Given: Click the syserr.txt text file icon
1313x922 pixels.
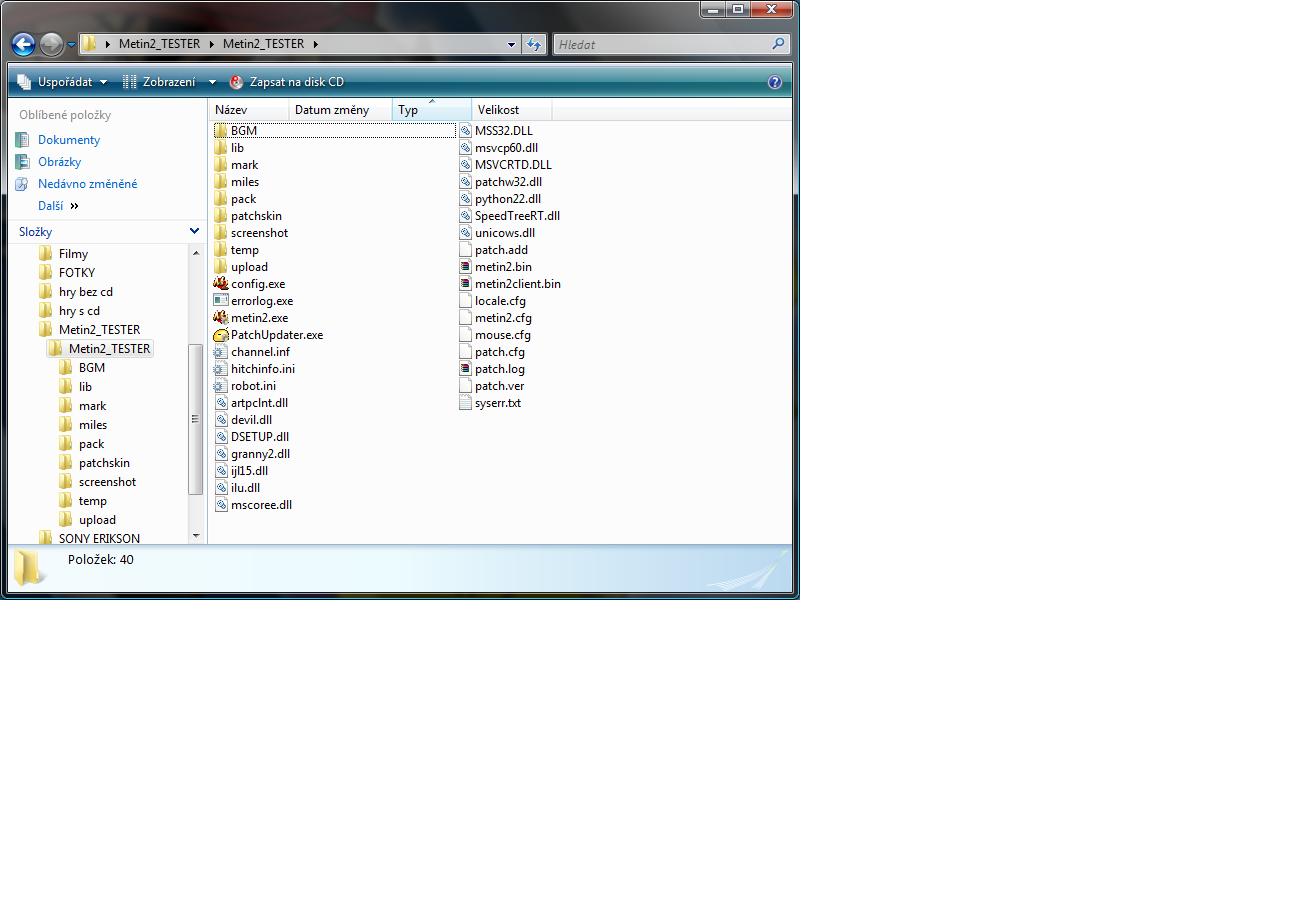Looking at the screenshot, I should coord(465,403).
